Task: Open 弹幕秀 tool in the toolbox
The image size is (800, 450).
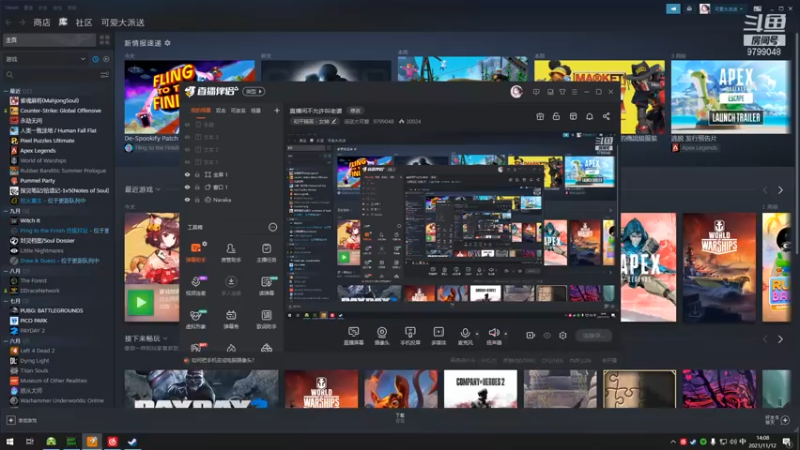Action: coord(231,319)
